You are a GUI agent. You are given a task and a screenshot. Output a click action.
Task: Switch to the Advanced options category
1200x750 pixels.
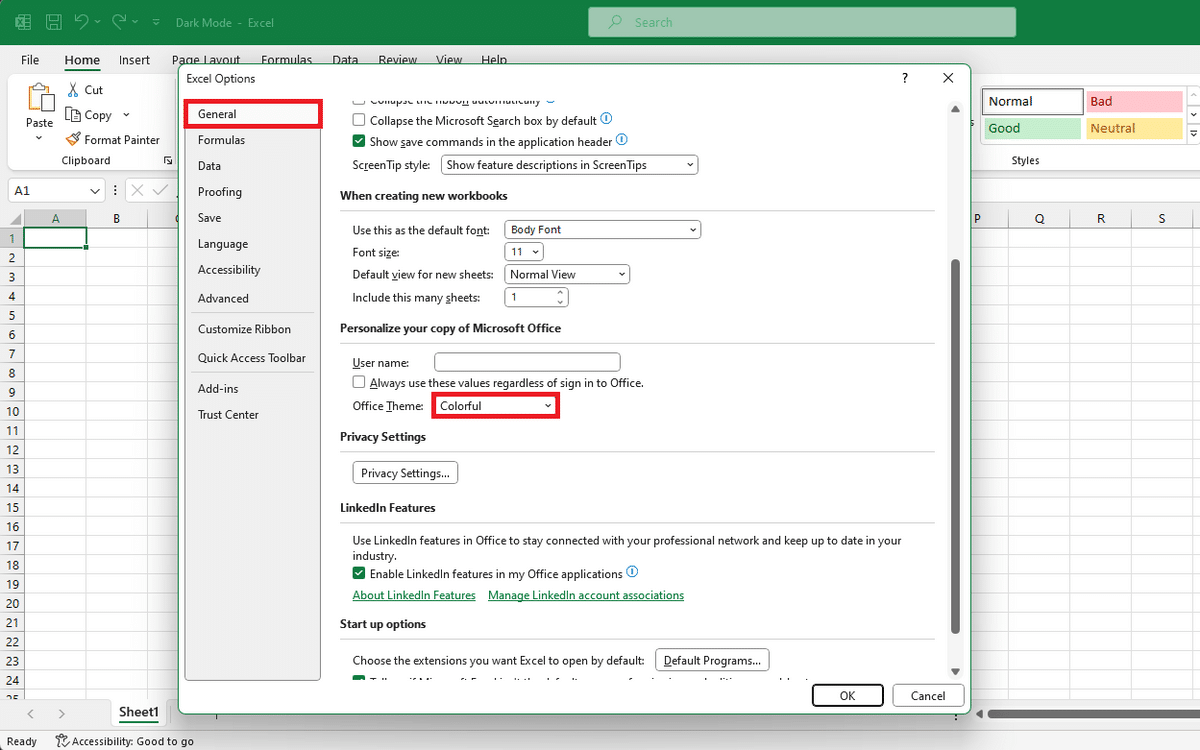tap(223, 298)
